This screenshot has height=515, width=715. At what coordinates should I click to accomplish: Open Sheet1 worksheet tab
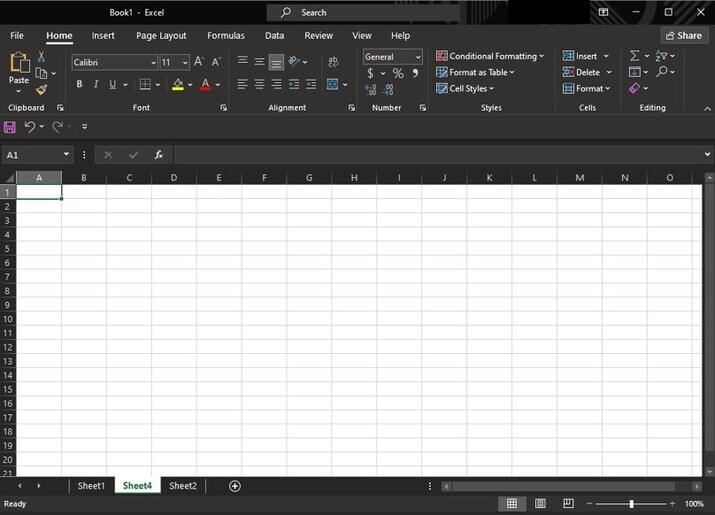(x=91, y=486)
